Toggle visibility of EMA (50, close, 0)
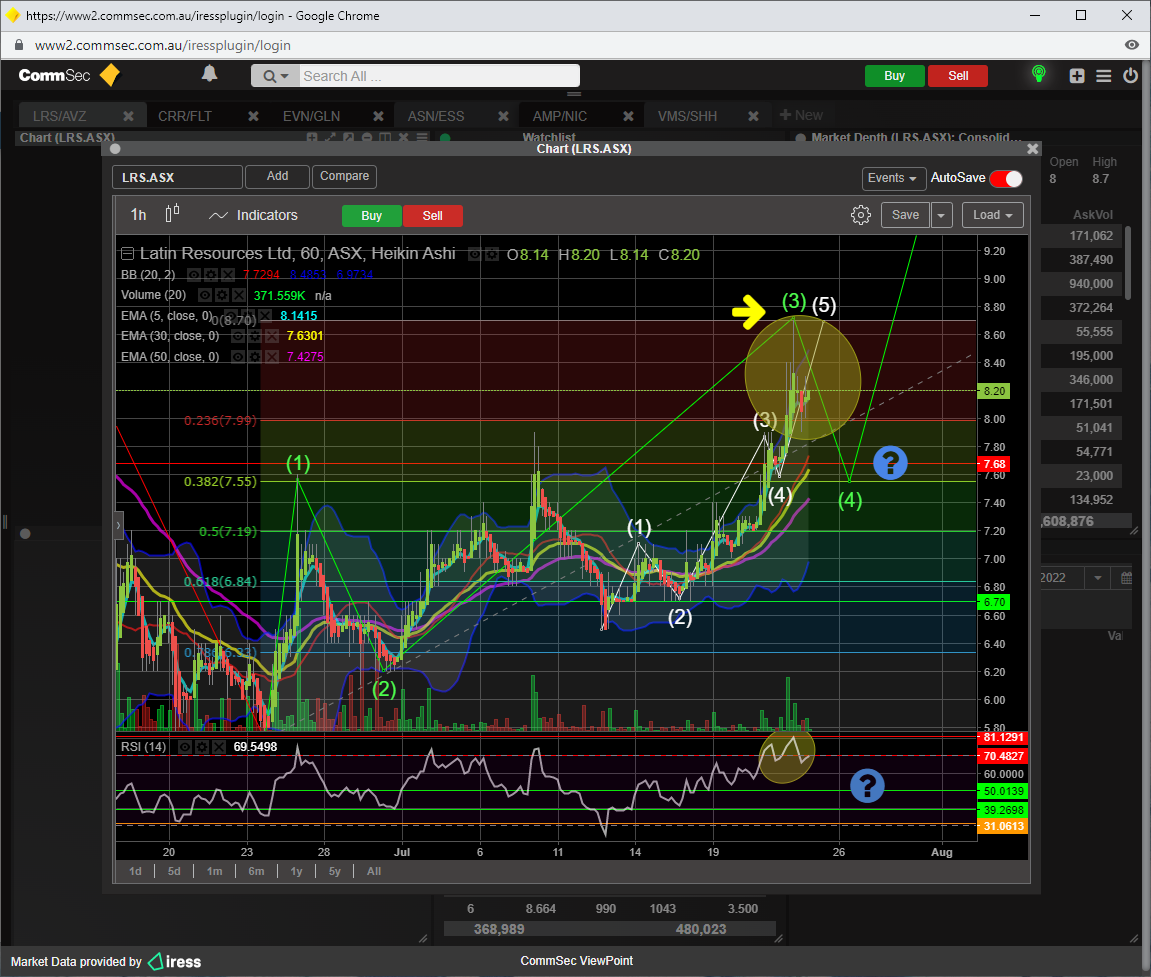The height and width of the screenshot is (977, 1151). [238, 357]
